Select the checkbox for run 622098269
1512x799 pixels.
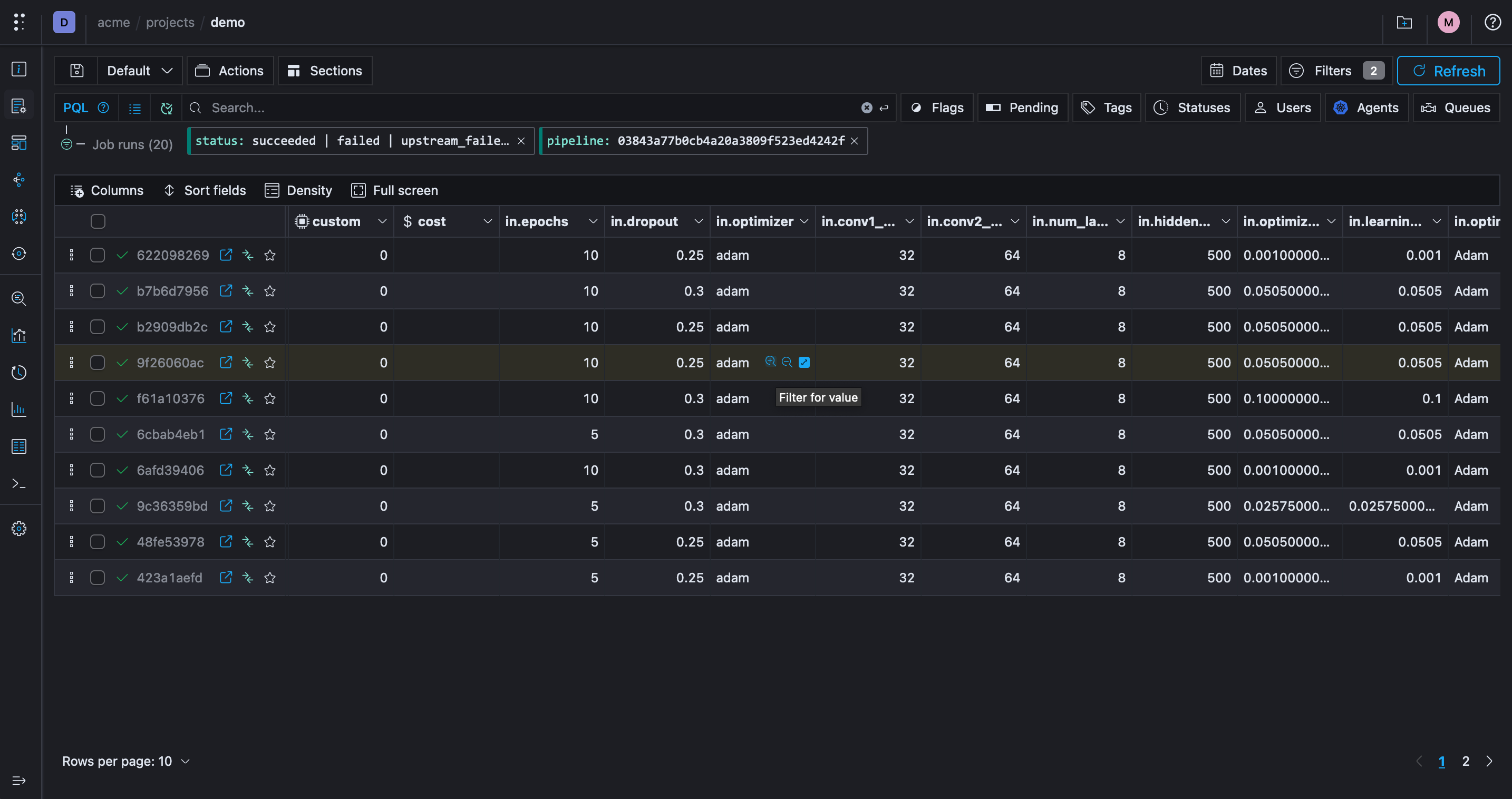point(98,255)
